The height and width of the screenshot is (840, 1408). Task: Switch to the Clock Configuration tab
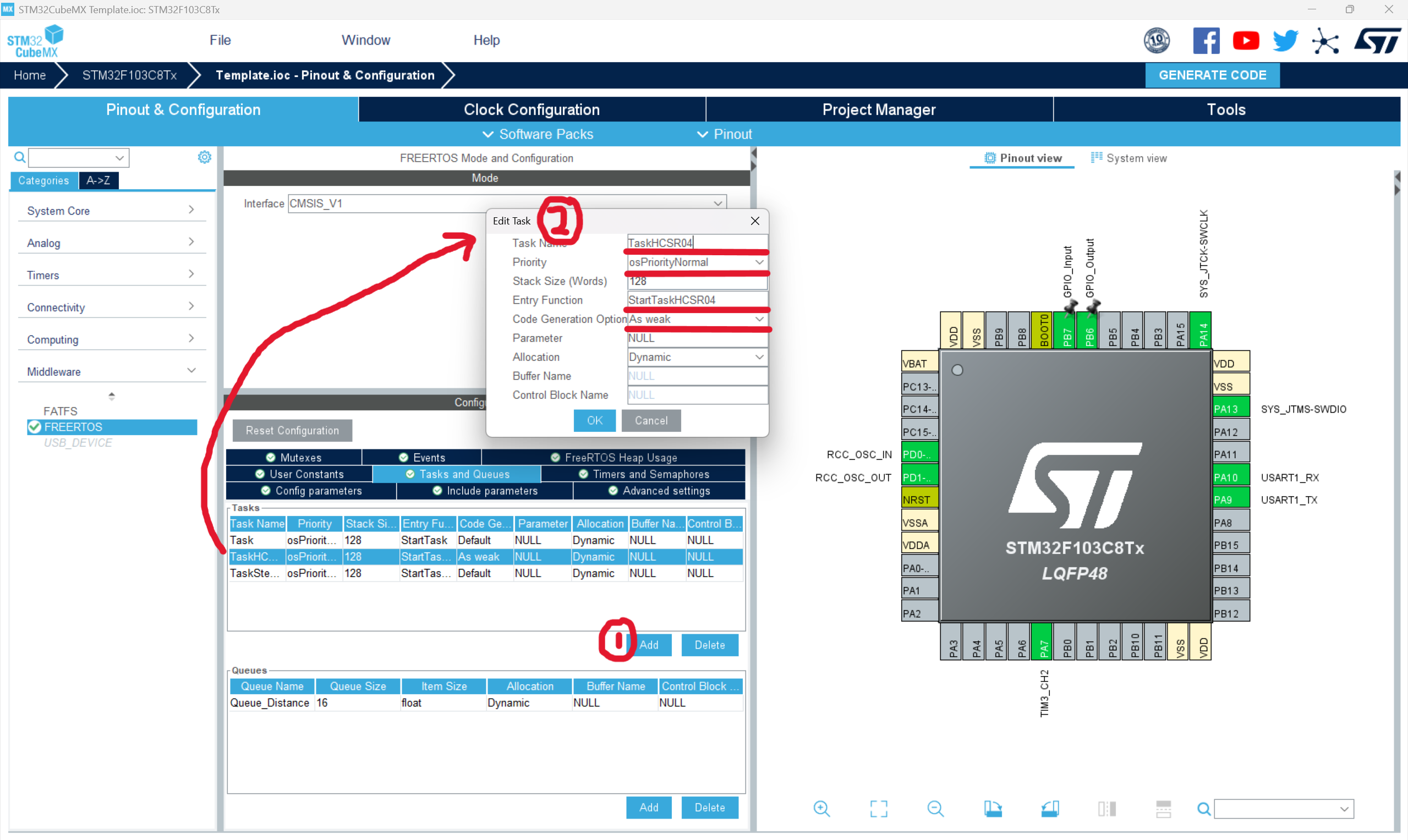[531, 109]
